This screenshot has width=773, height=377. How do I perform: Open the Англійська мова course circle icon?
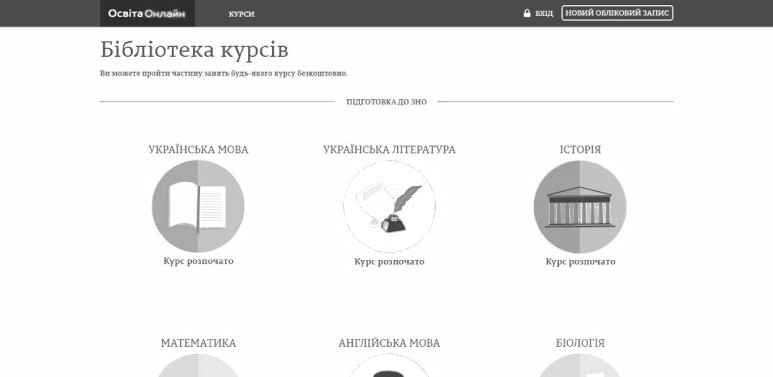389,365
